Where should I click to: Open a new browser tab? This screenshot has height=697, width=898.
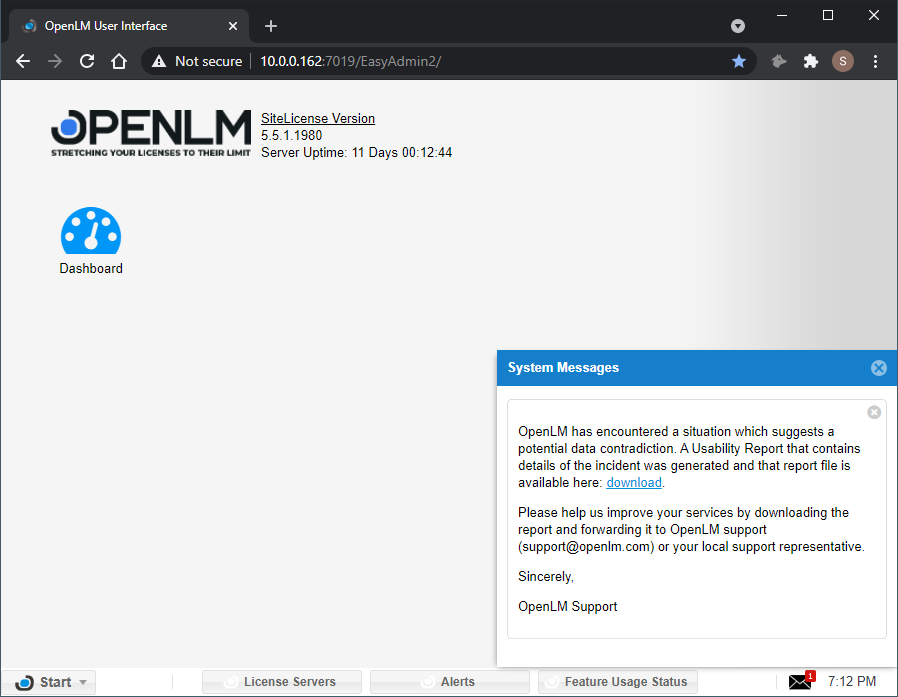(x=271, y=26)
